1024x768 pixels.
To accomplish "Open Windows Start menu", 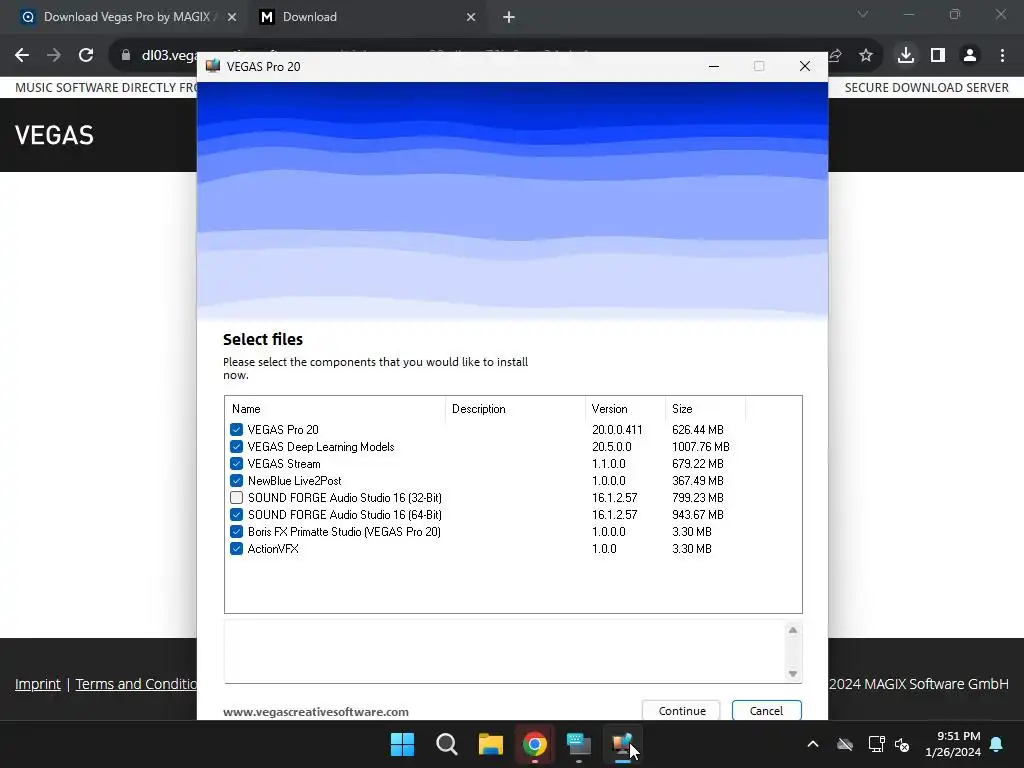I will pos(402,744).
